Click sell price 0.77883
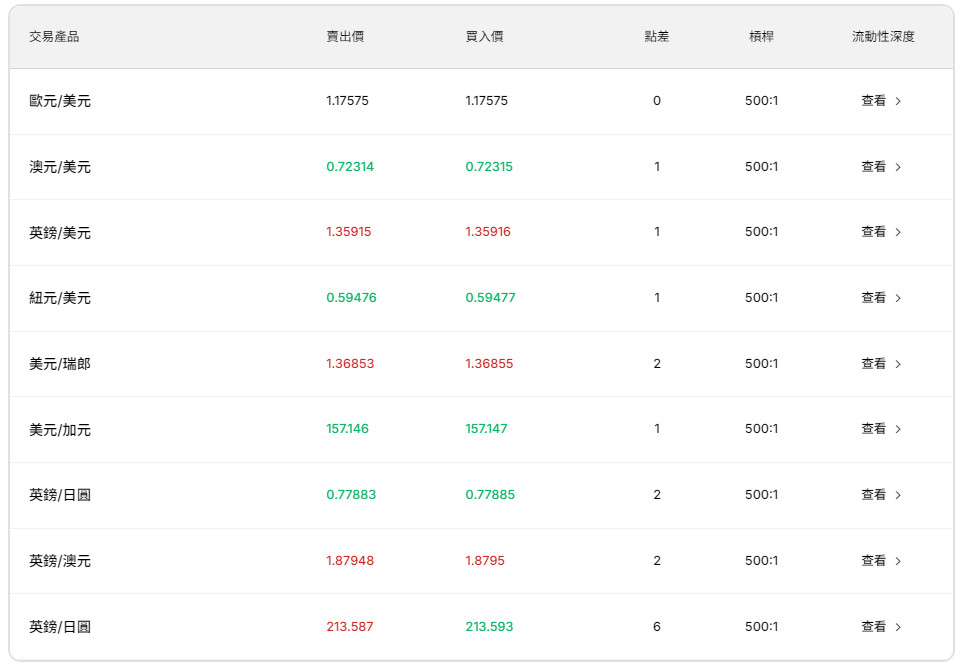964x667 pixels. 351,495
